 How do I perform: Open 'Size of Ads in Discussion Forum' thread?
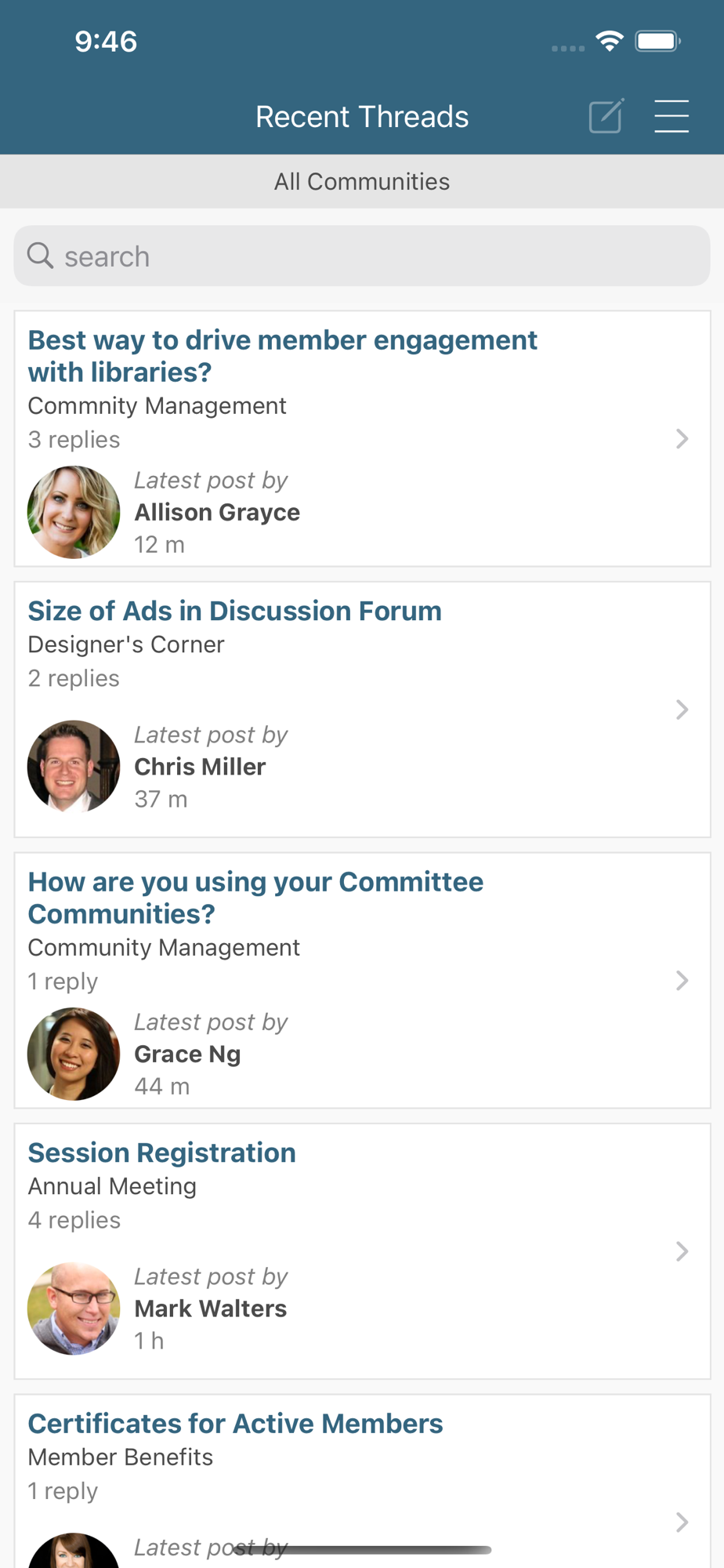[x=234, y=611]
